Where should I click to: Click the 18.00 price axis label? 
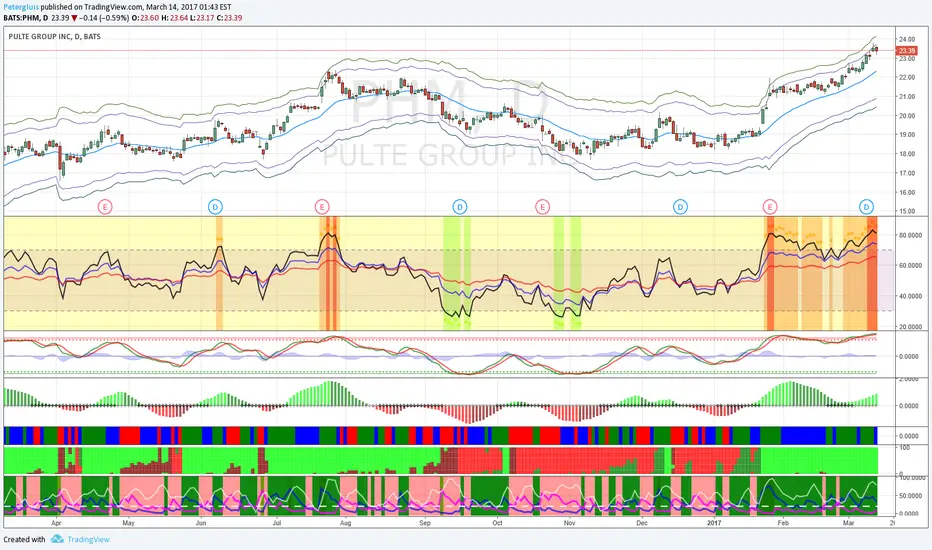[x=907, y=154]
